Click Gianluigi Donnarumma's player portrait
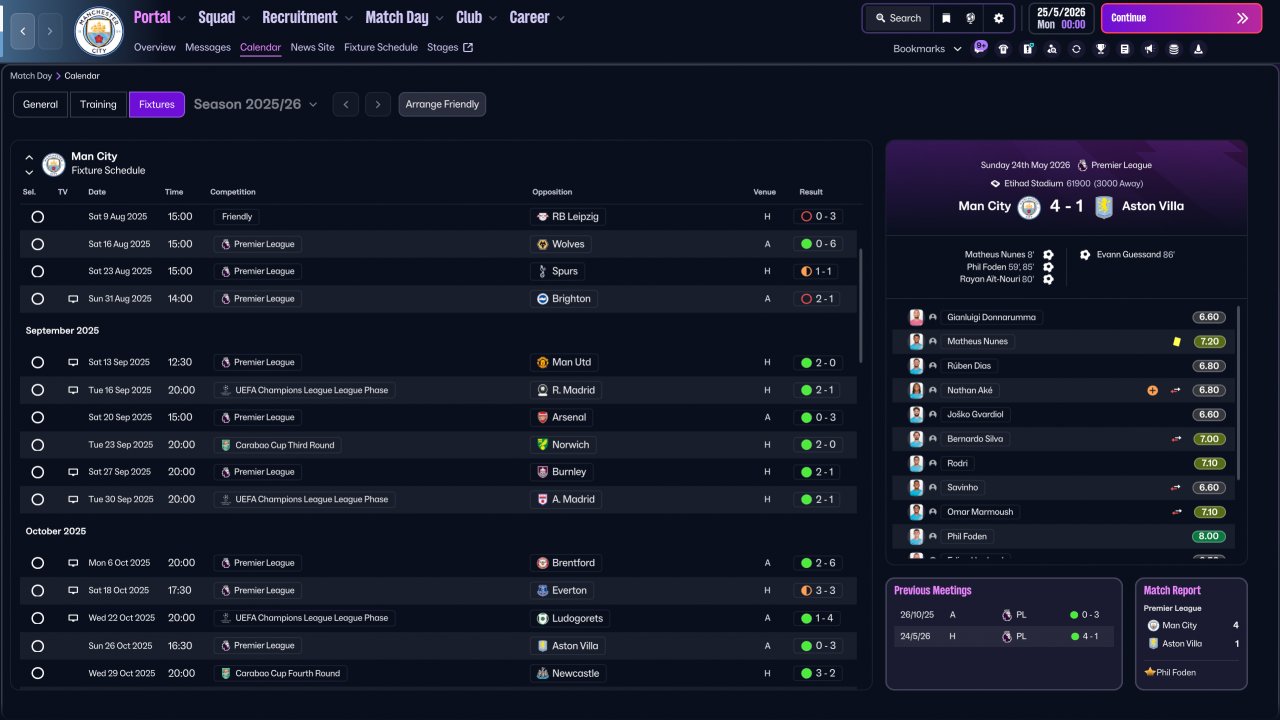This screenshot has height=720, width=1280. coord(916,317)
